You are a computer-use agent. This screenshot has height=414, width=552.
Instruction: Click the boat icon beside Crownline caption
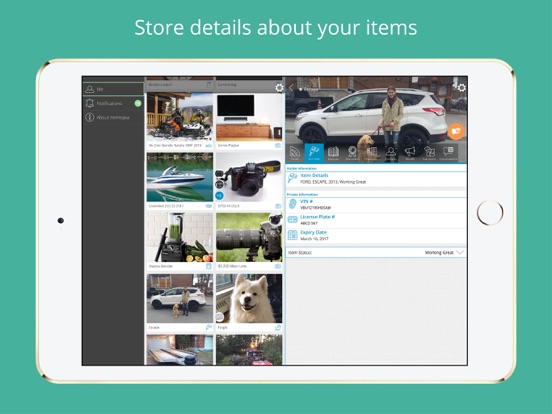click(x=208, y=206)
